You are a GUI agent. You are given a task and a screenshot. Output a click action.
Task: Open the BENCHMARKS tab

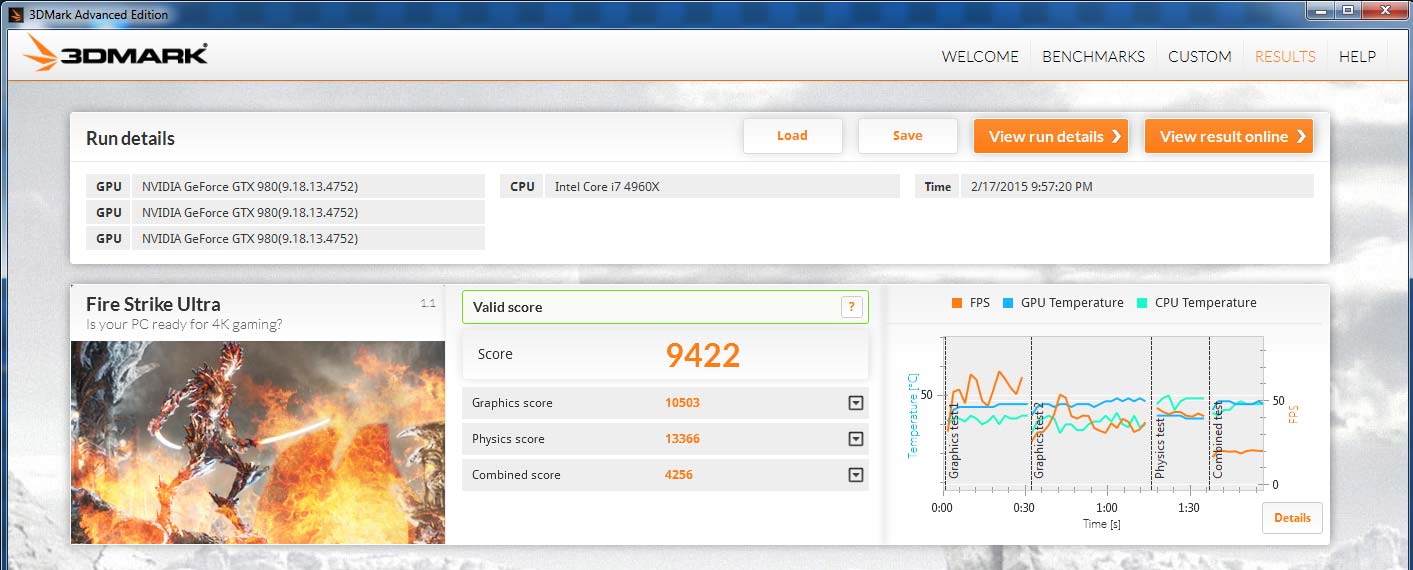pos(1093,57)
